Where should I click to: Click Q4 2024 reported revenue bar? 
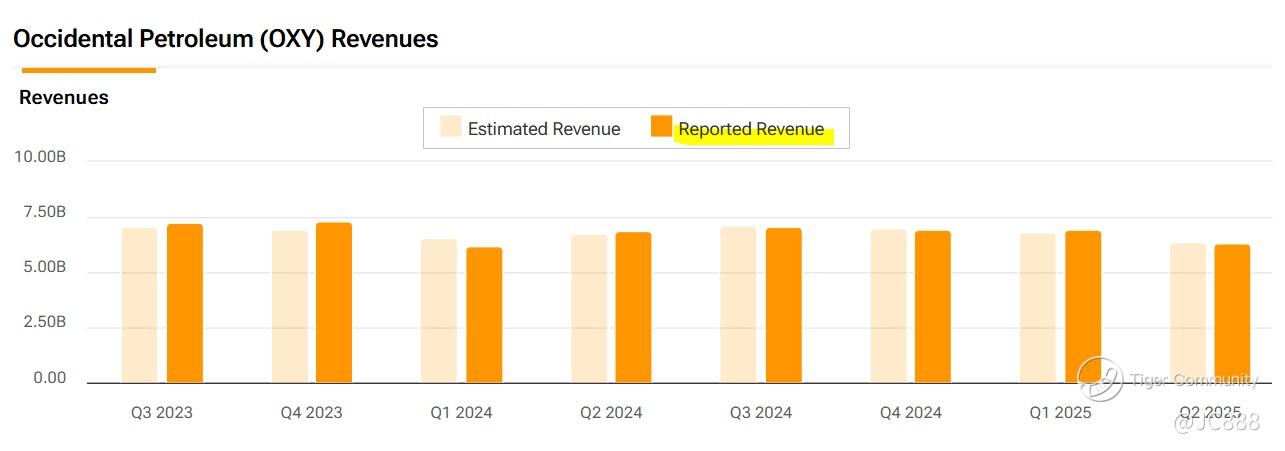pos(933,307)
